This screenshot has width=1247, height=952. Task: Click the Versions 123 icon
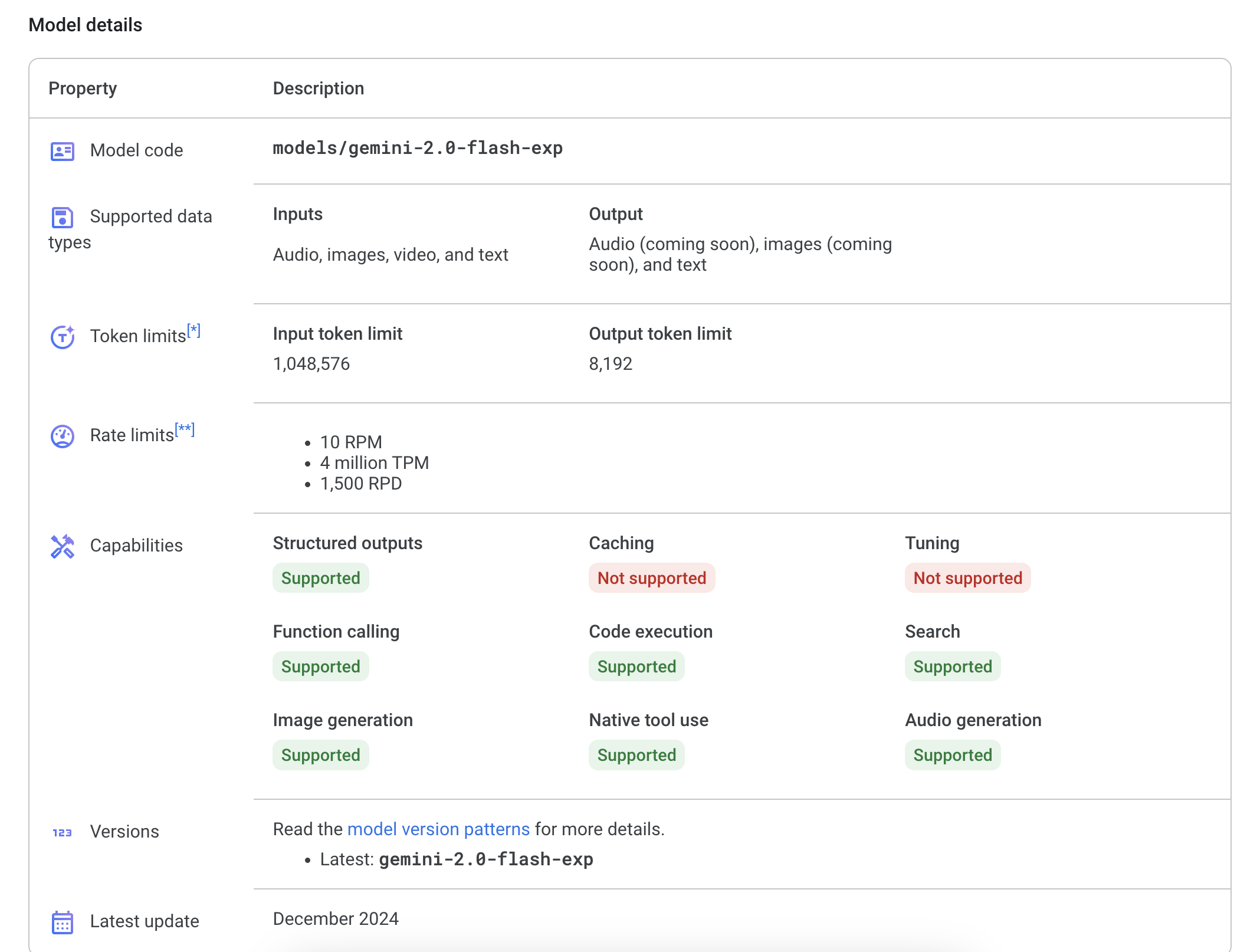62,832
